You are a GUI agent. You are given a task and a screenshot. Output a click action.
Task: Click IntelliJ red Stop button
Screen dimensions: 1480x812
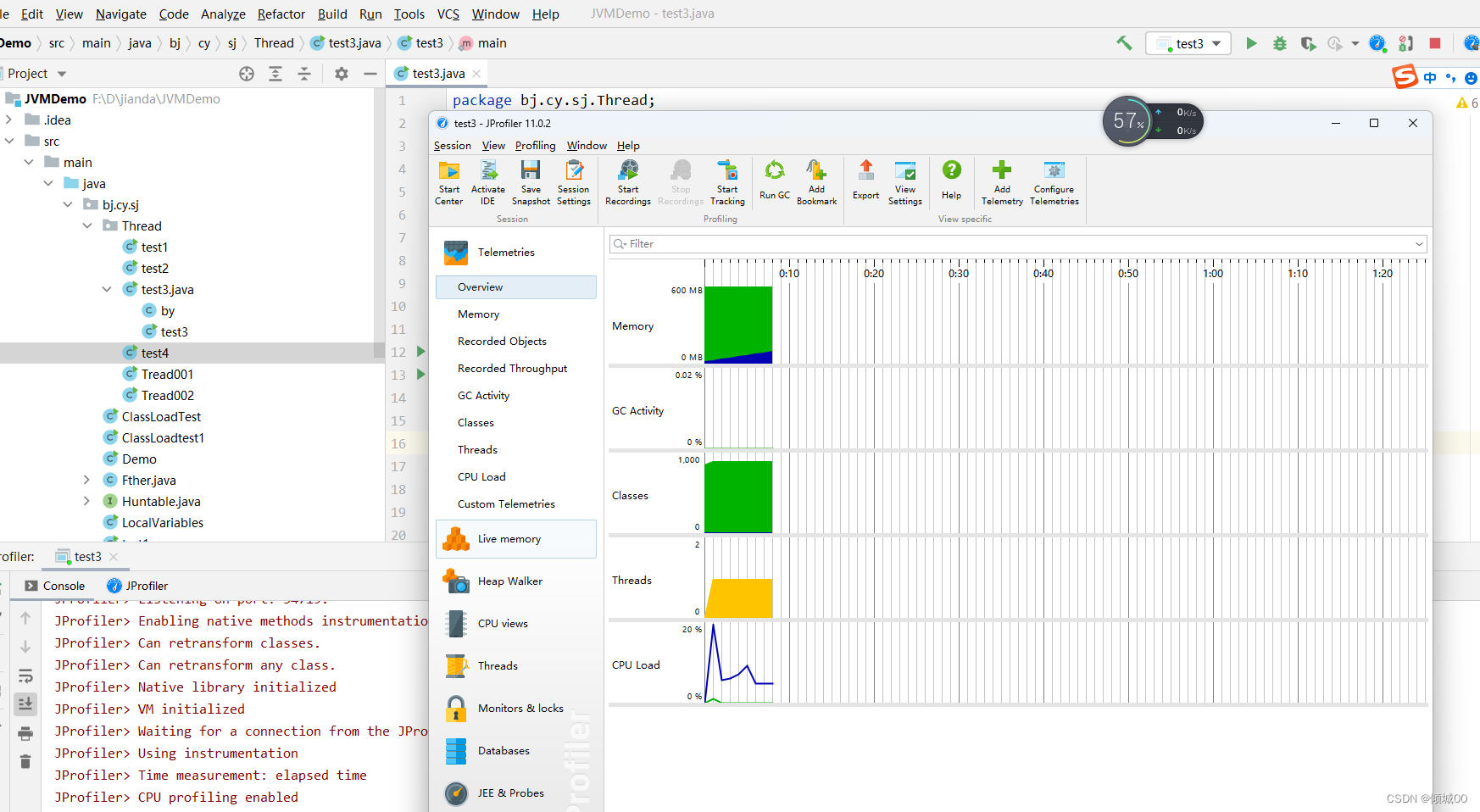(1435, 43)
